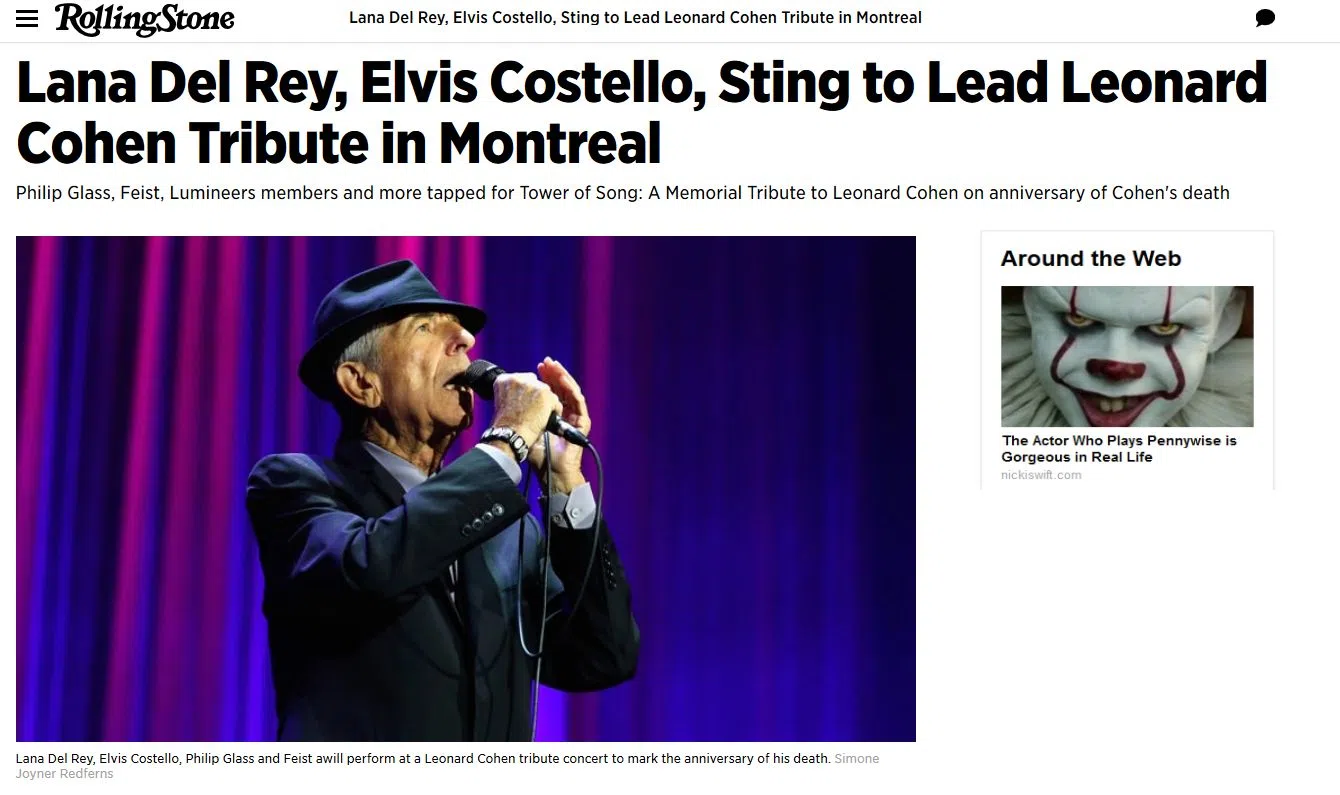Open "The Actor Who Plays Pennywise" link
The image size is (1340, 795).
pos(1119,448)
